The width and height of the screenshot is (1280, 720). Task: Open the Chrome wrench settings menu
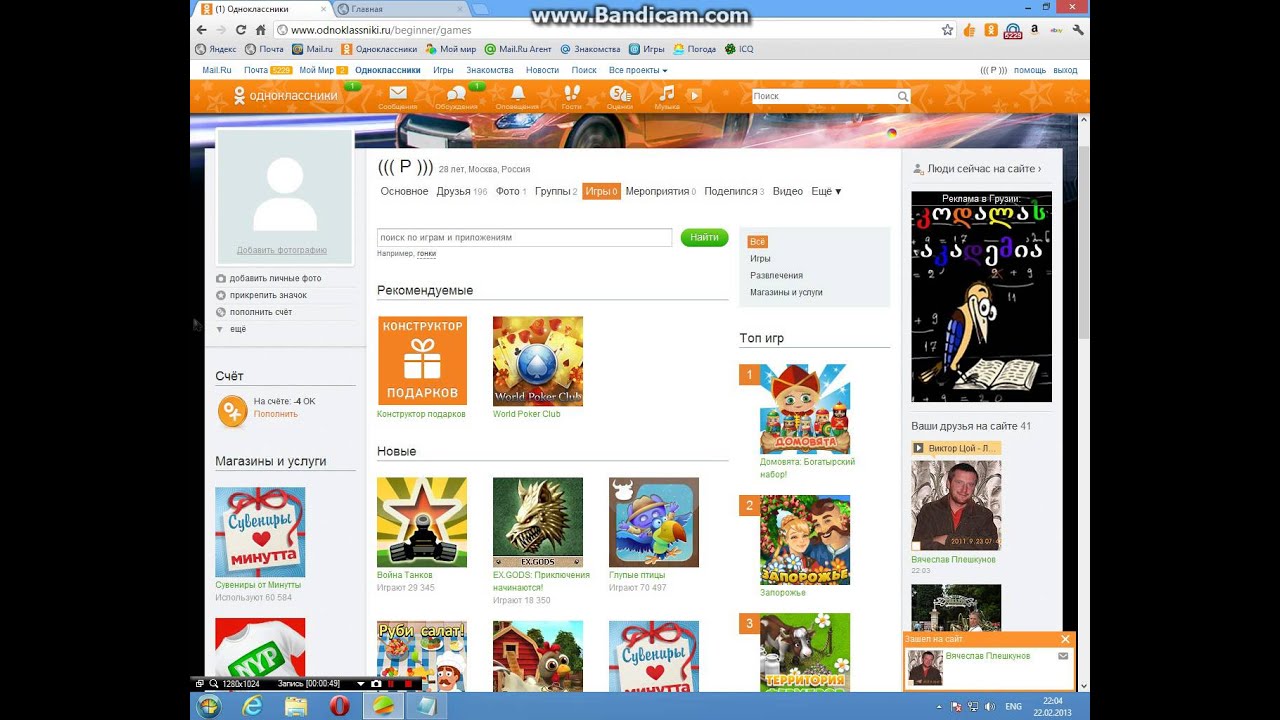(x=1078, y=30)
